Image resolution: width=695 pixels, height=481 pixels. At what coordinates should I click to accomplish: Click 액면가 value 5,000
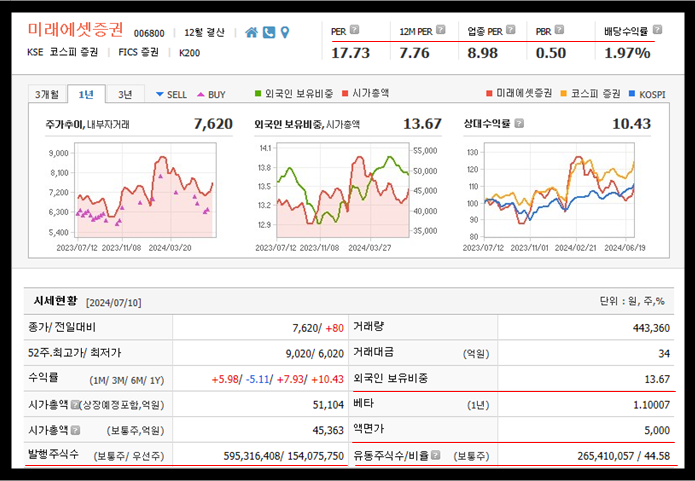pos(657,430)
